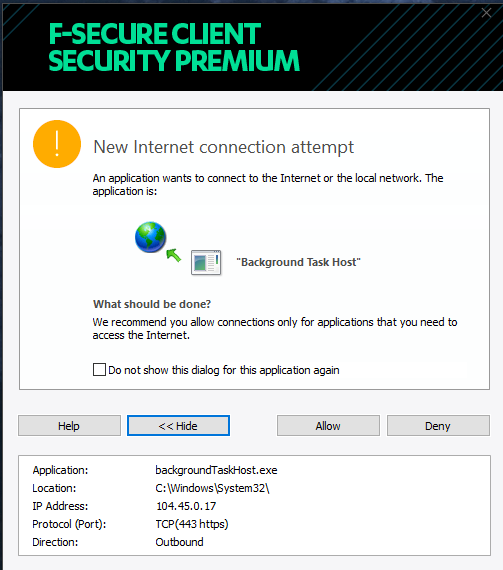Select the TCP(443 https) protocol value
Image resolution: width=503 pixels, height=570 pixels.
point(192,524)
